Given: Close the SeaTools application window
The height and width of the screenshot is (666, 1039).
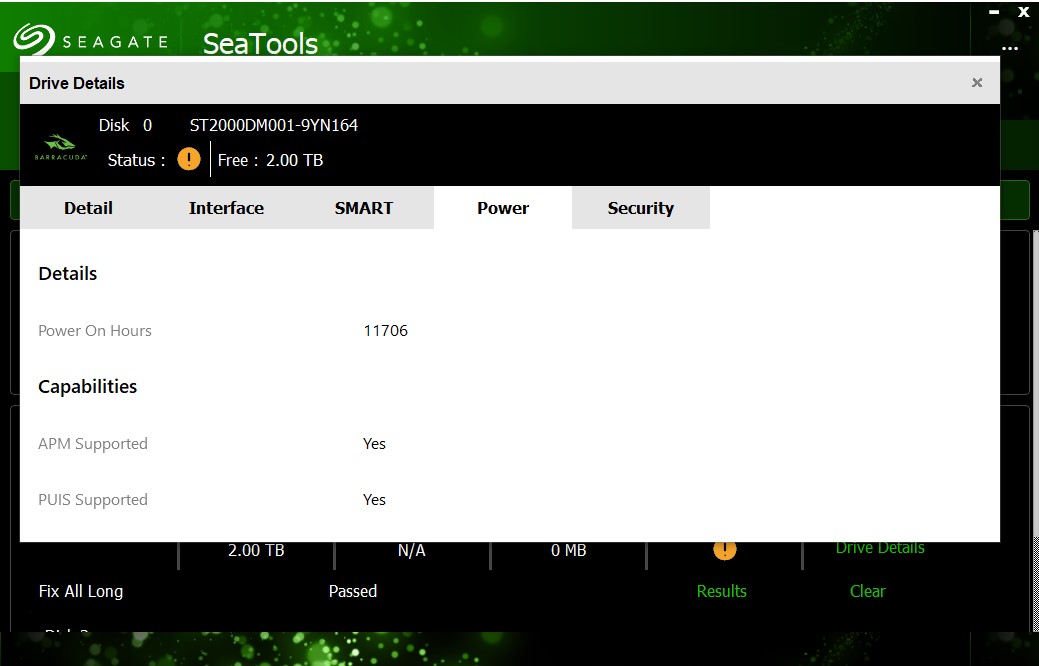Looking at the screenshot, I should tap(1023, 13).
